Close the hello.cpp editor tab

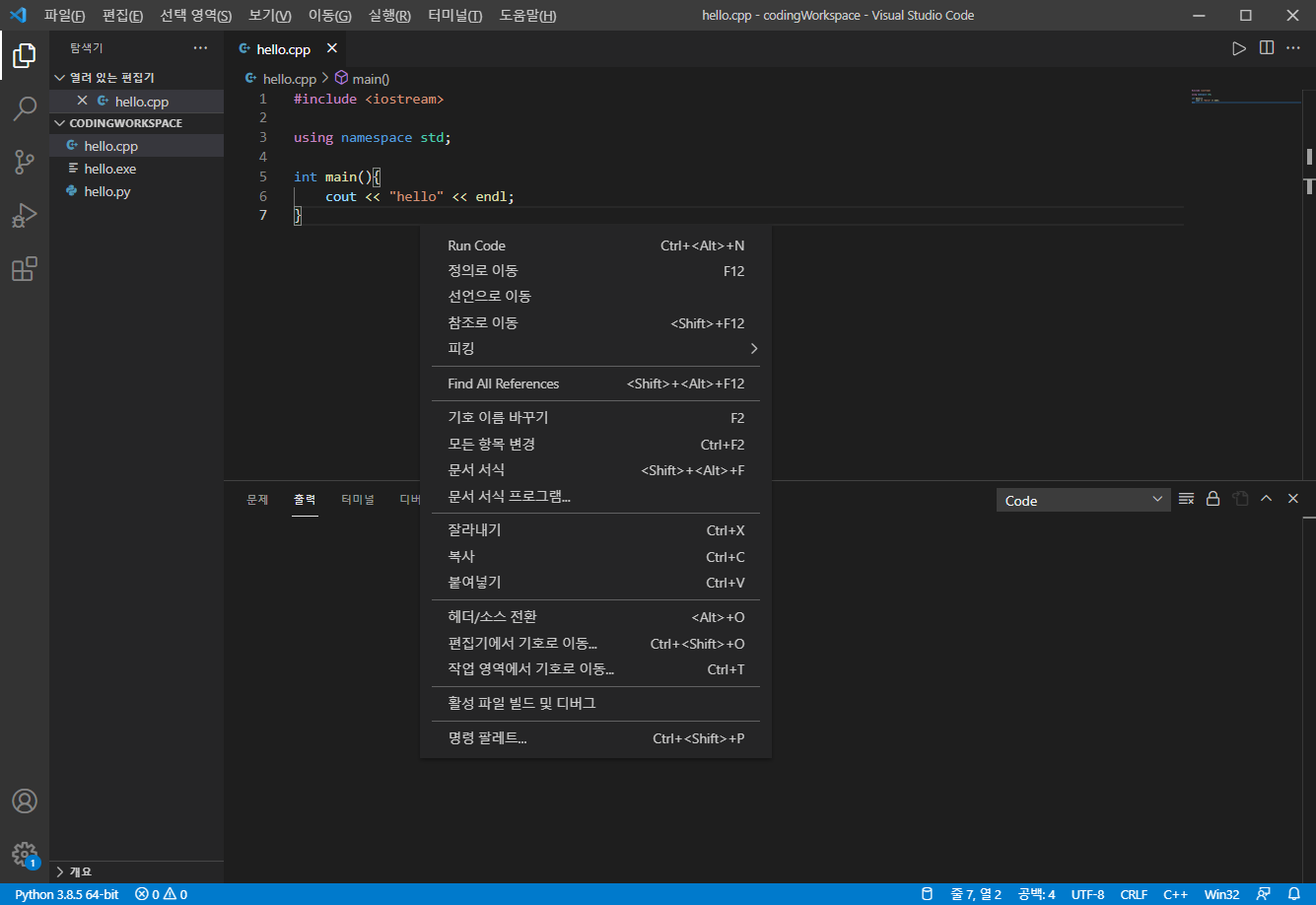[x=331, y=48]
